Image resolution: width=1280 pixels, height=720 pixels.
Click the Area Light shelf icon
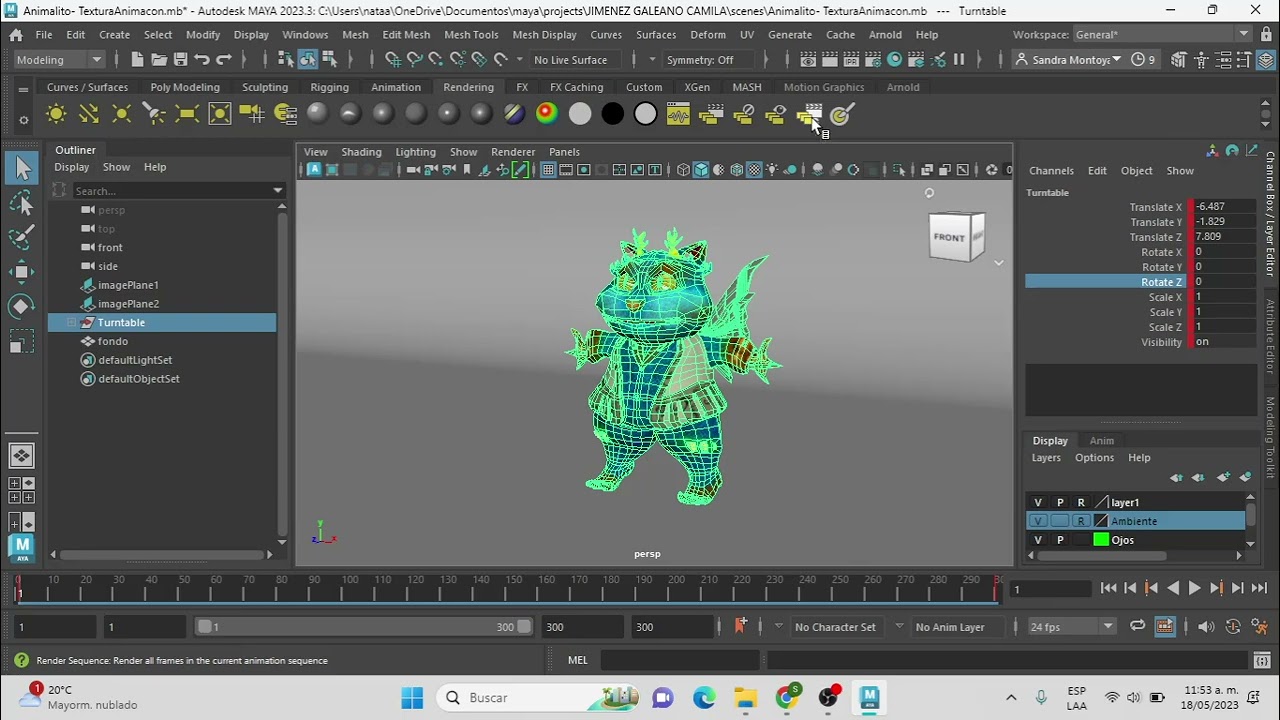(187, 114)
